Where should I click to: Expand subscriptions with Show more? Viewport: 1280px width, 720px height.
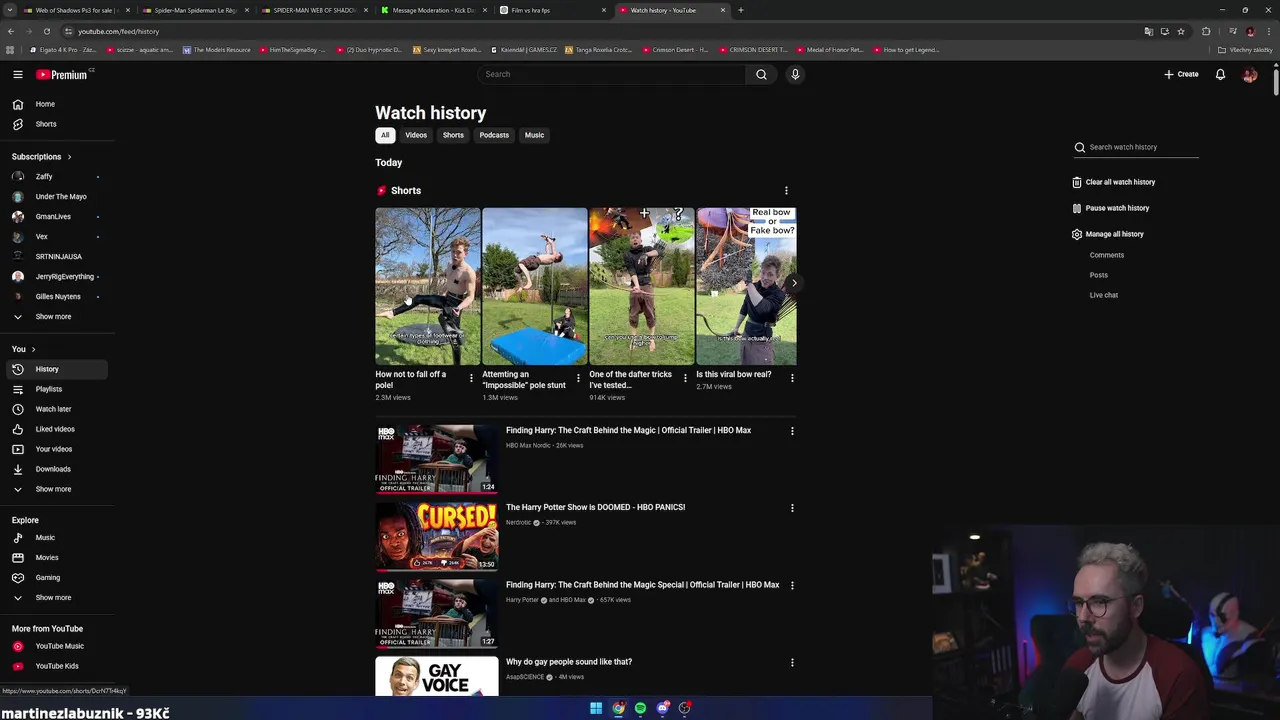(x=55, y=316)
